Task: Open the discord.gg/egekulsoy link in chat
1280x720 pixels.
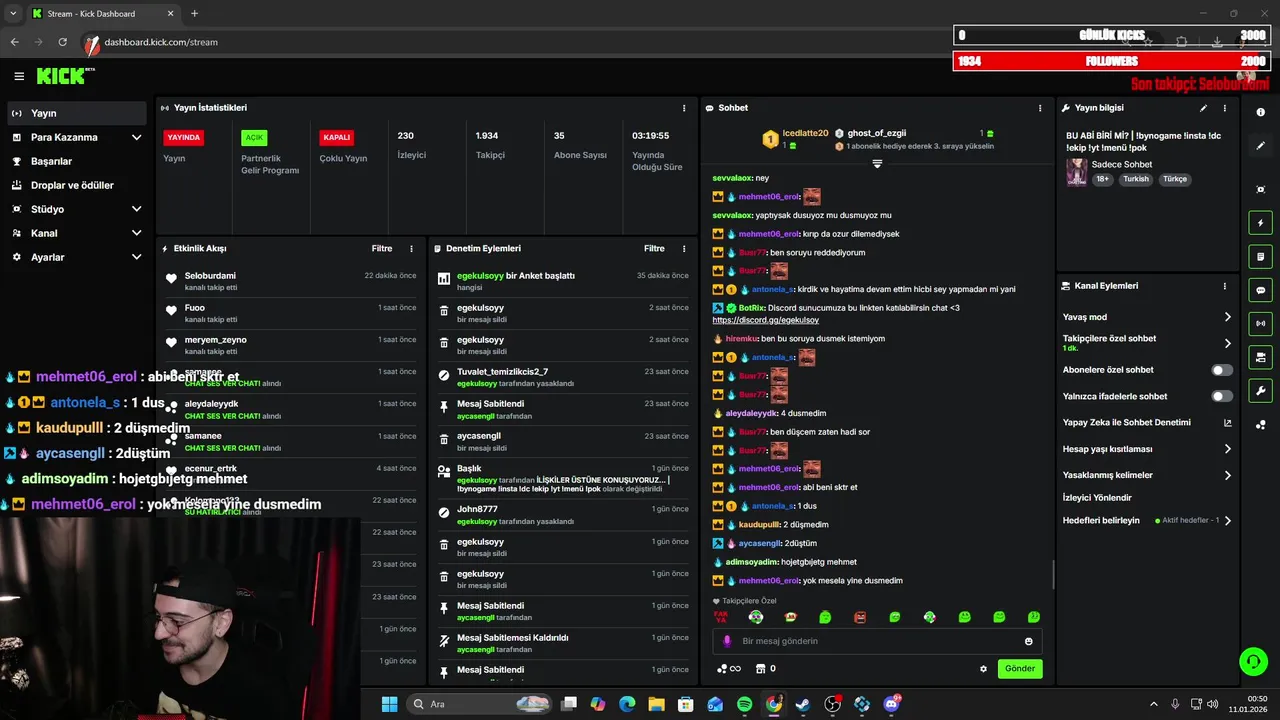Action: click(x=766, y=320)
